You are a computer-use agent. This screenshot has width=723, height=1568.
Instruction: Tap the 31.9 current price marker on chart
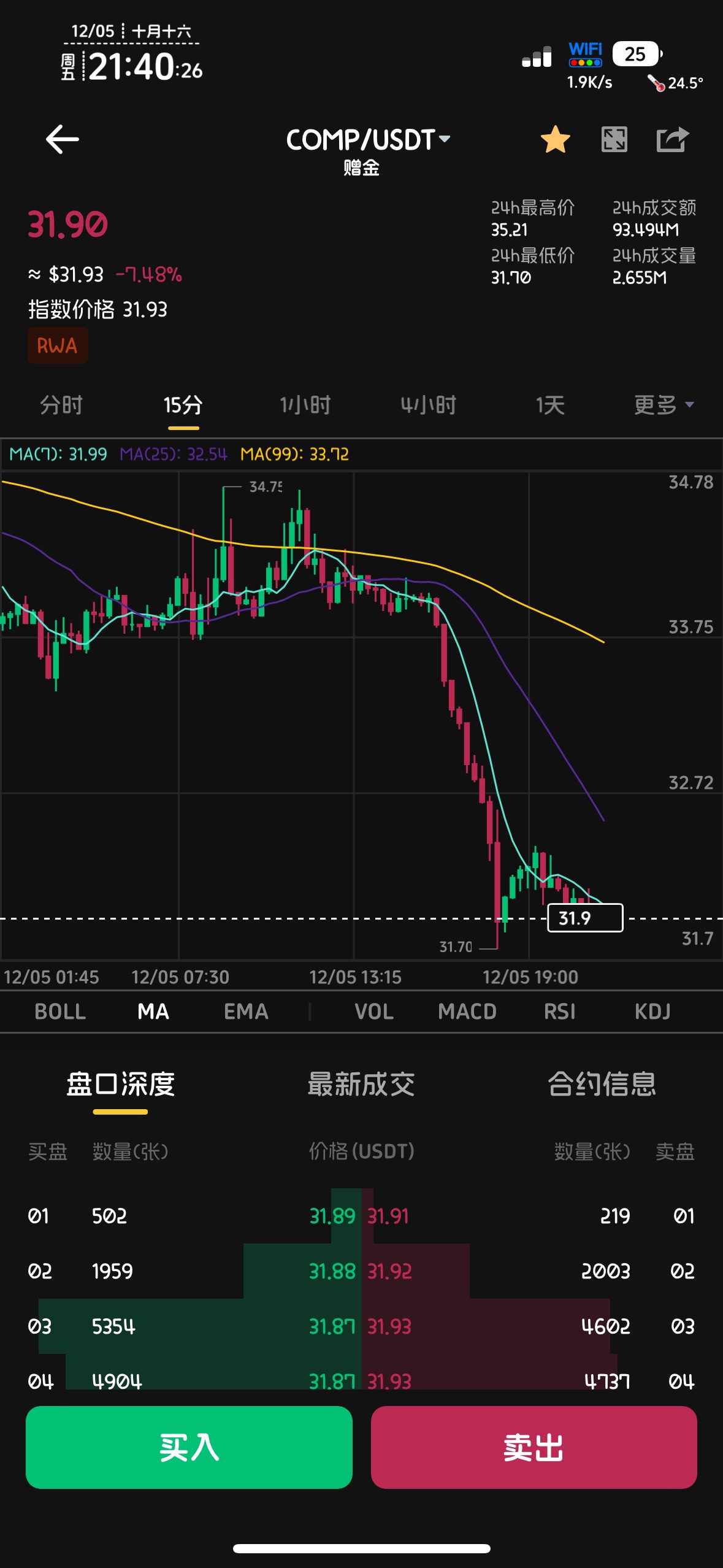tap(585, 918)
